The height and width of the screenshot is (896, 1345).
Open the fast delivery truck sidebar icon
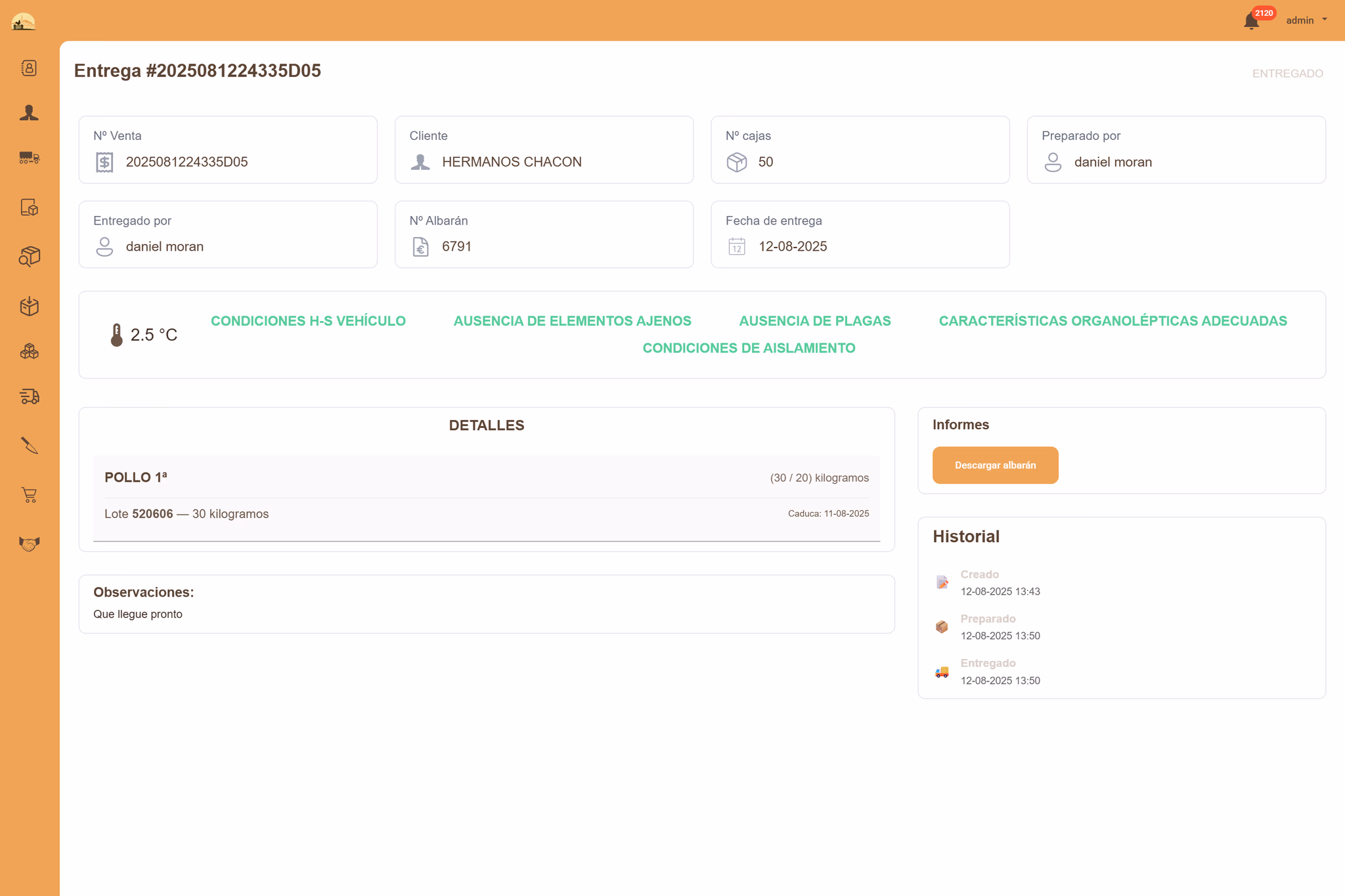(29, 396)
